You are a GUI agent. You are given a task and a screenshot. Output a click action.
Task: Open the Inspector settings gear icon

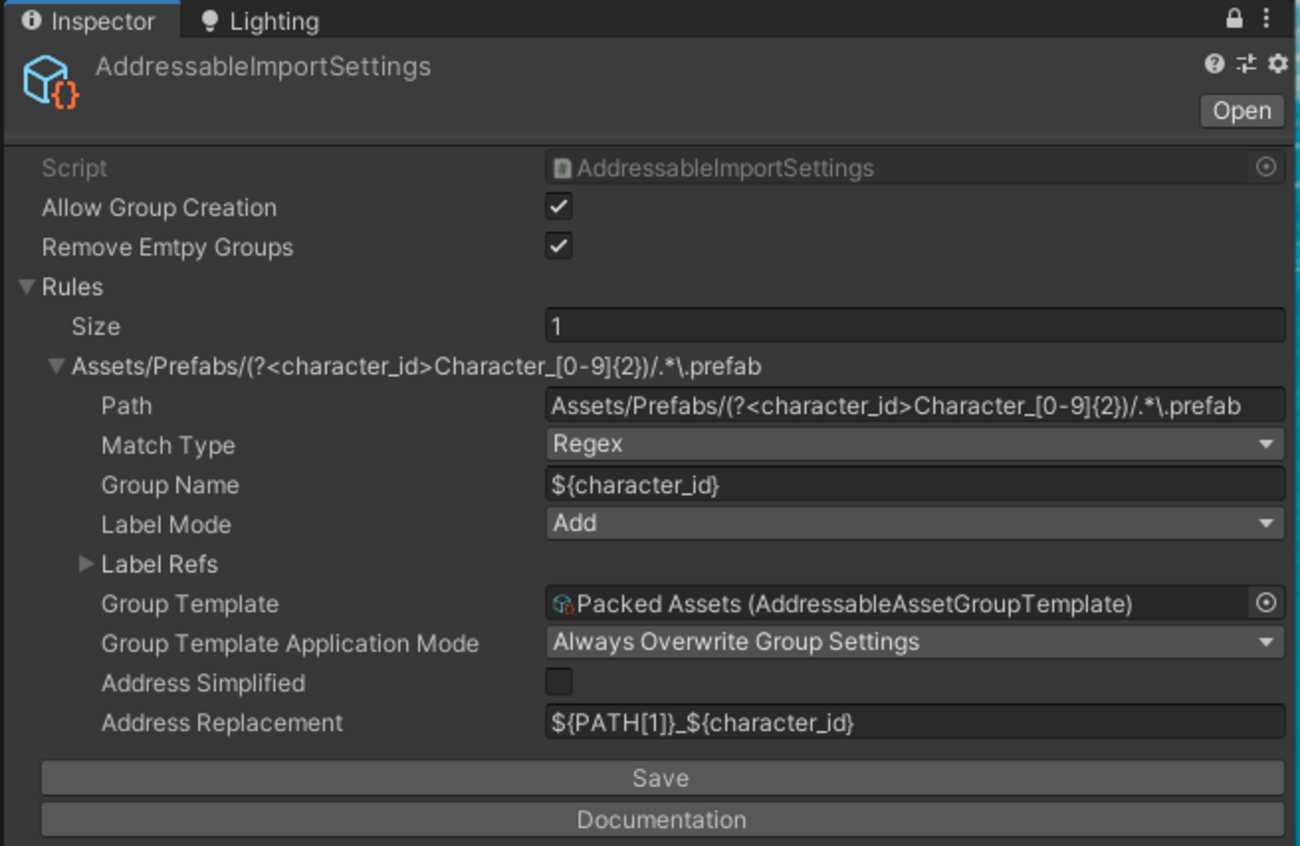tap(1276, 64)
